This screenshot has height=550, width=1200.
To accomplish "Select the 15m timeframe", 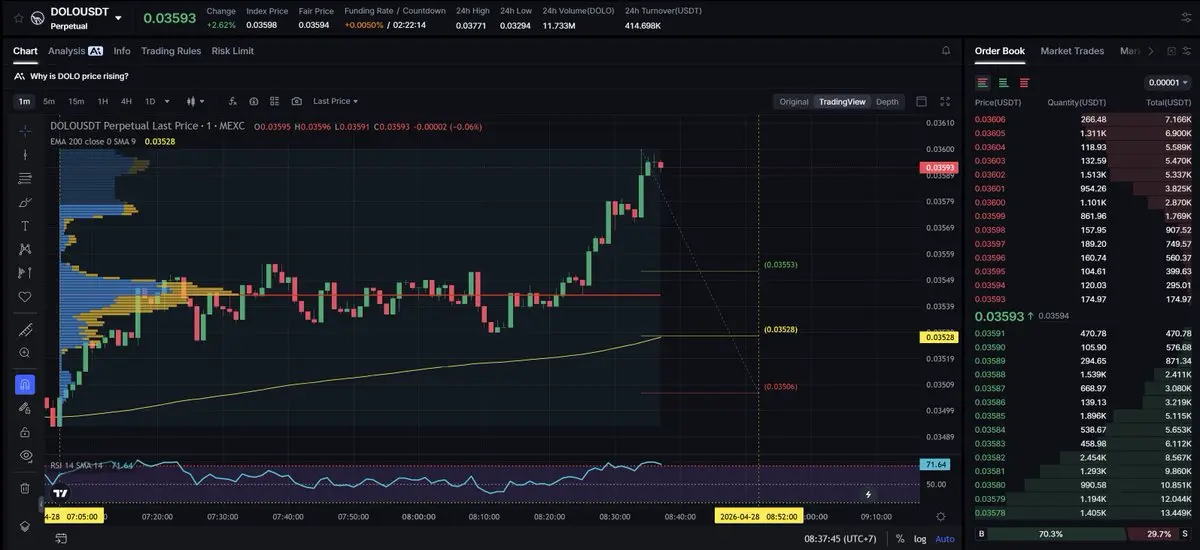I will (76, 101).
